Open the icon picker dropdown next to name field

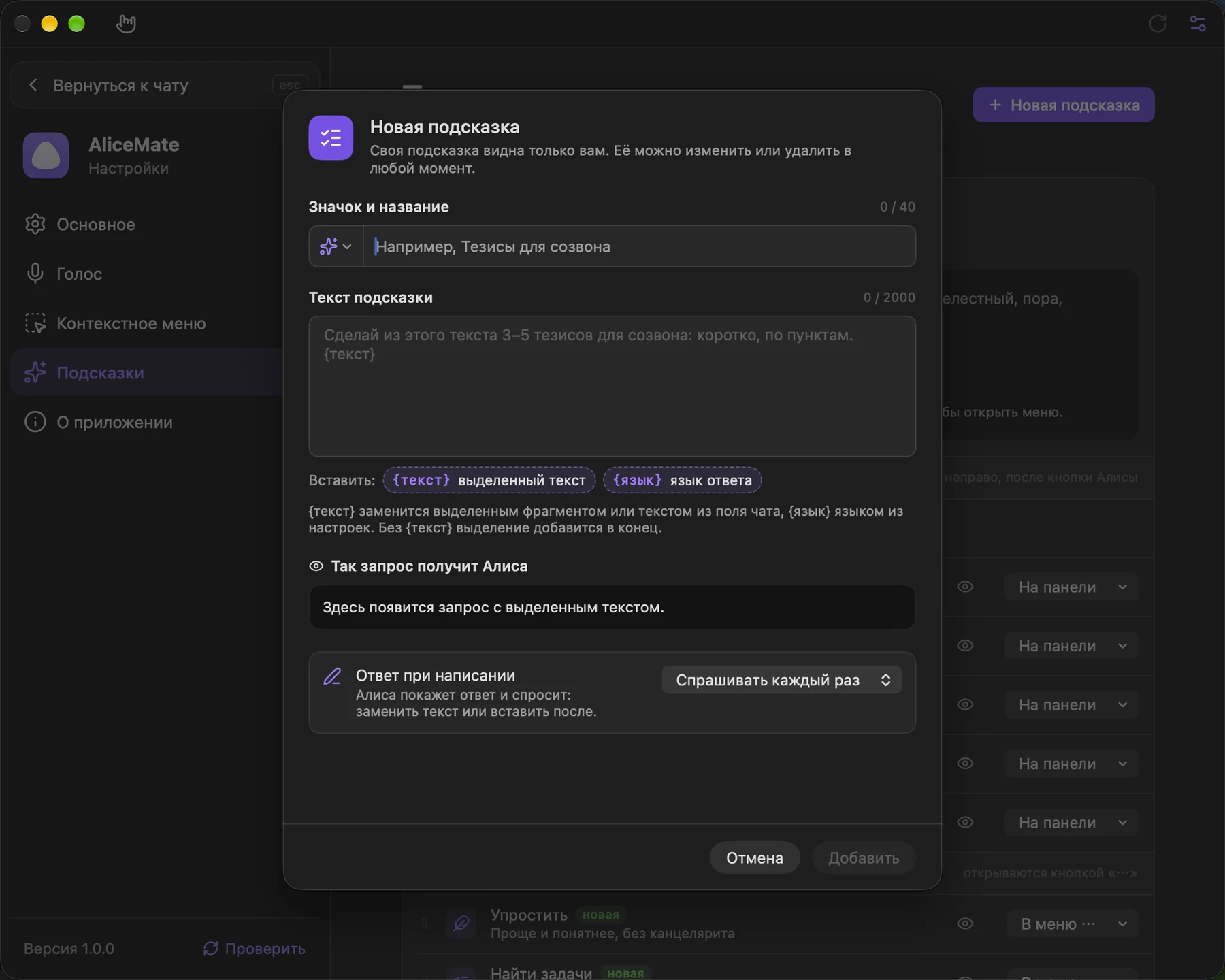336,246
